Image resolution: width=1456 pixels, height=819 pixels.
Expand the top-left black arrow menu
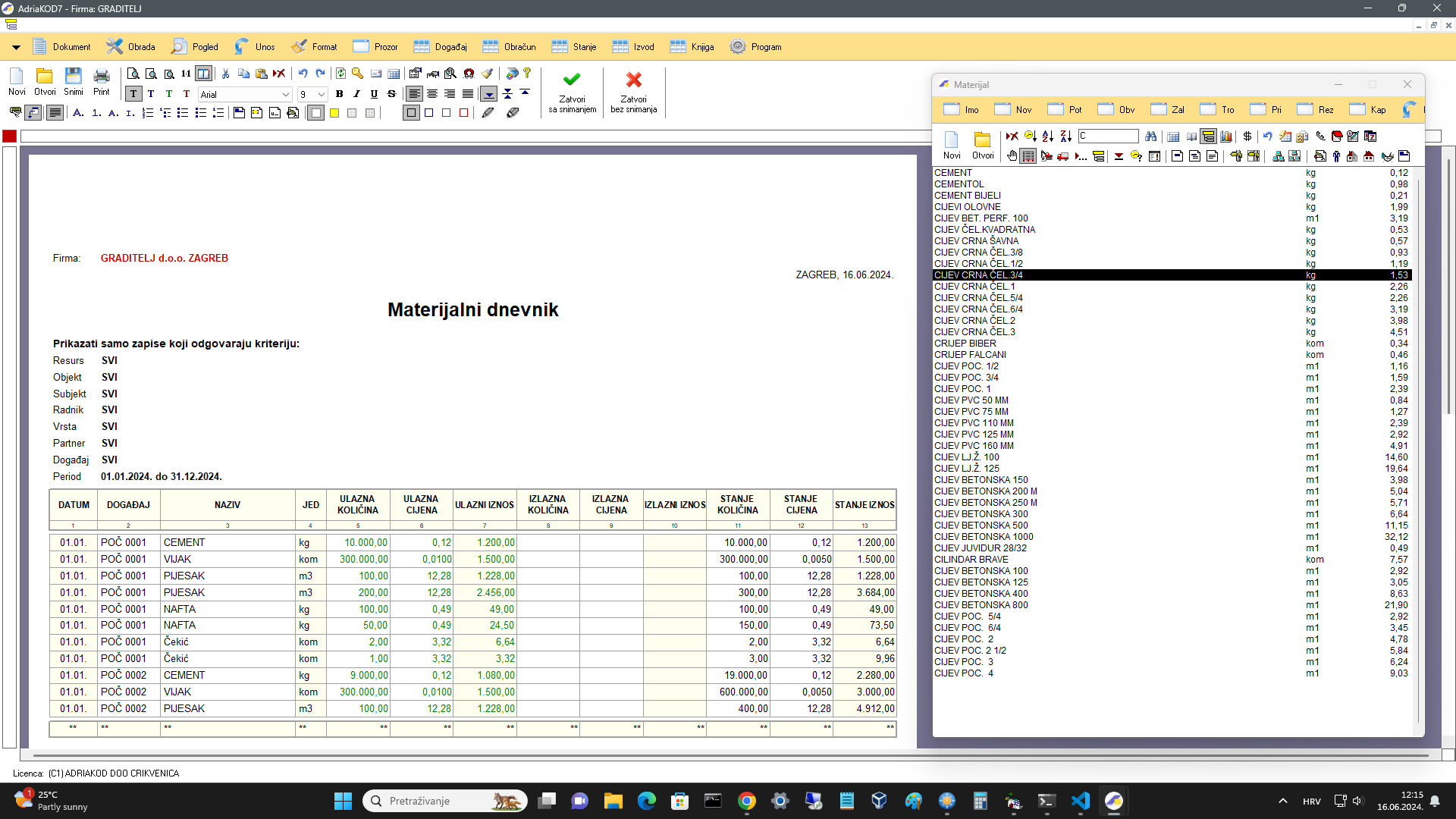click(x=16, y=47)
